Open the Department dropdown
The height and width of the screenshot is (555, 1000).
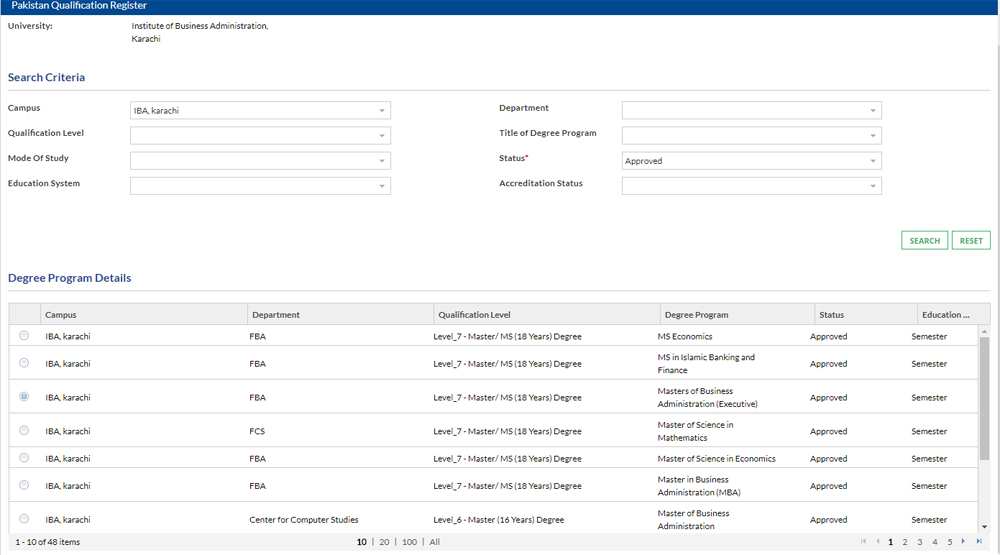(751, 110)
